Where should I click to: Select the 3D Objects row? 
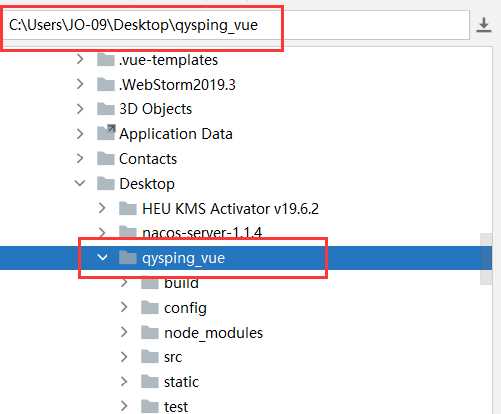pyautogui.click(x=246, y=109)
